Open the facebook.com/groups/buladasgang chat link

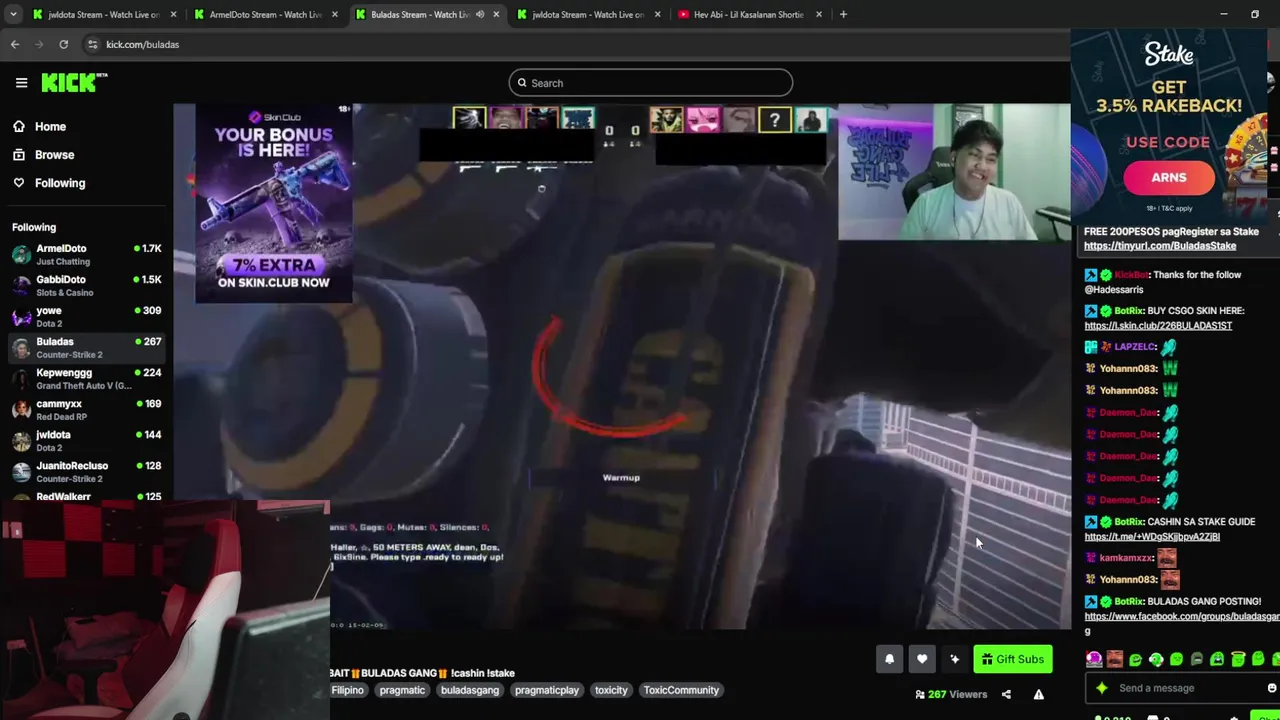pyautogui.click(x=1182, y=617)
